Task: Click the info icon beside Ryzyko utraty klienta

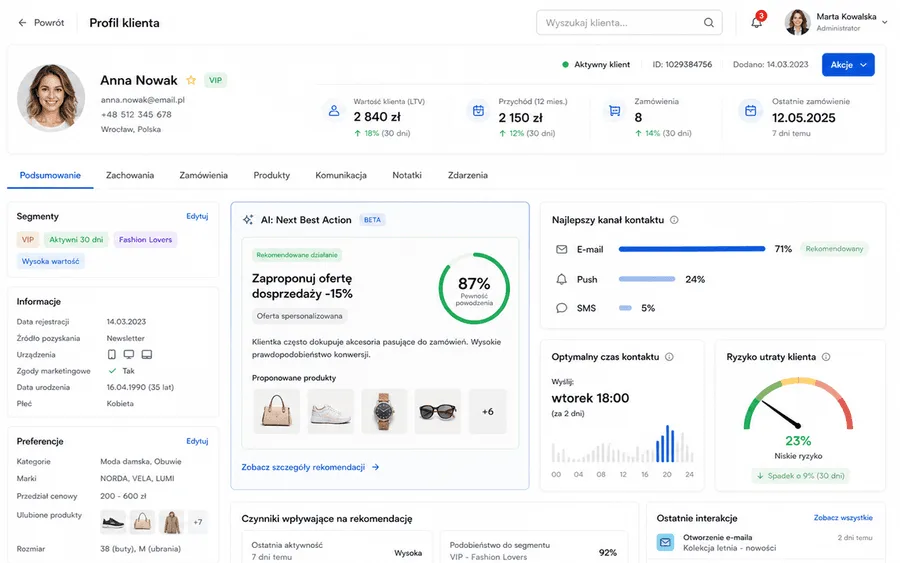Action: click(x=826, y=357)
